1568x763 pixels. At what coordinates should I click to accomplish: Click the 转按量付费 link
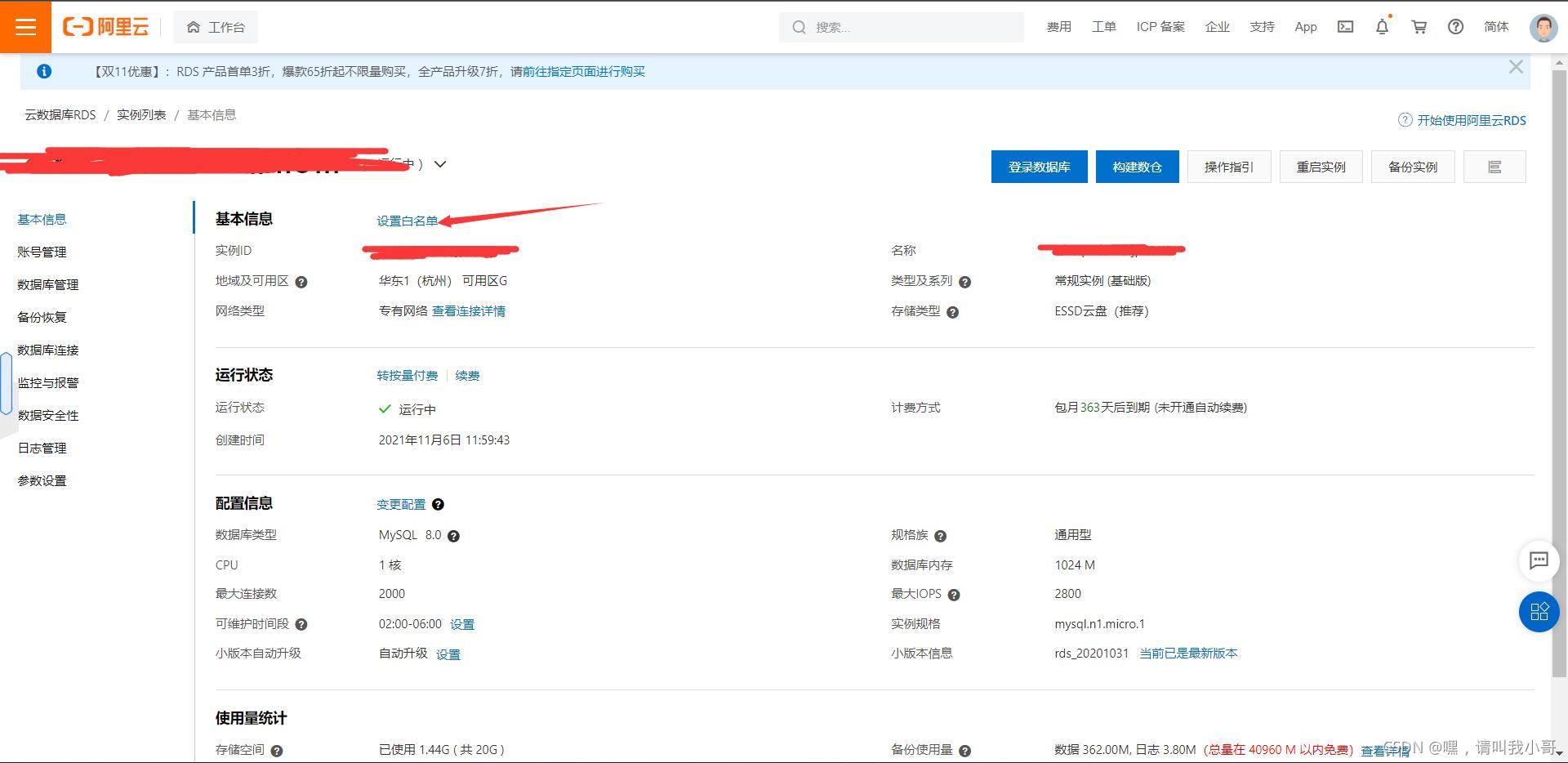[x=408, y=376]
